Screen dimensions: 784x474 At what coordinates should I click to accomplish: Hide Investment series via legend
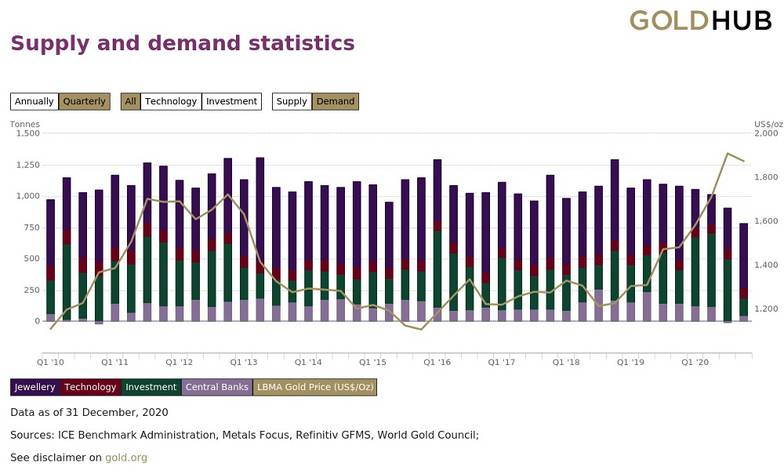[152, 387]
